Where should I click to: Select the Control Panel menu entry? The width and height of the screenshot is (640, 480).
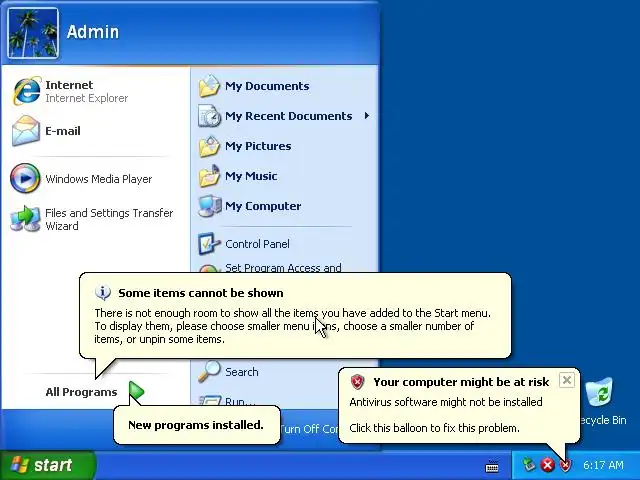click(x=284, y=244)
